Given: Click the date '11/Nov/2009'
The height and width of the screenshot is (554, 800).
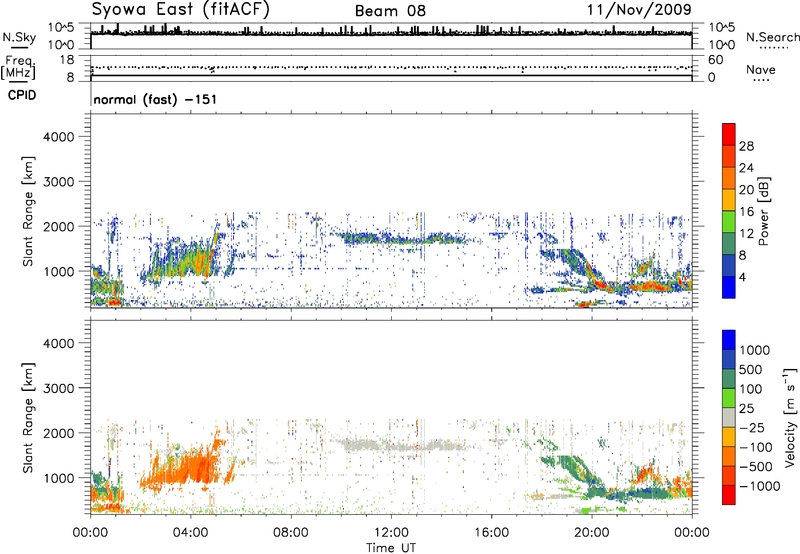Looking at the screenshot, I should coord(639,9).
